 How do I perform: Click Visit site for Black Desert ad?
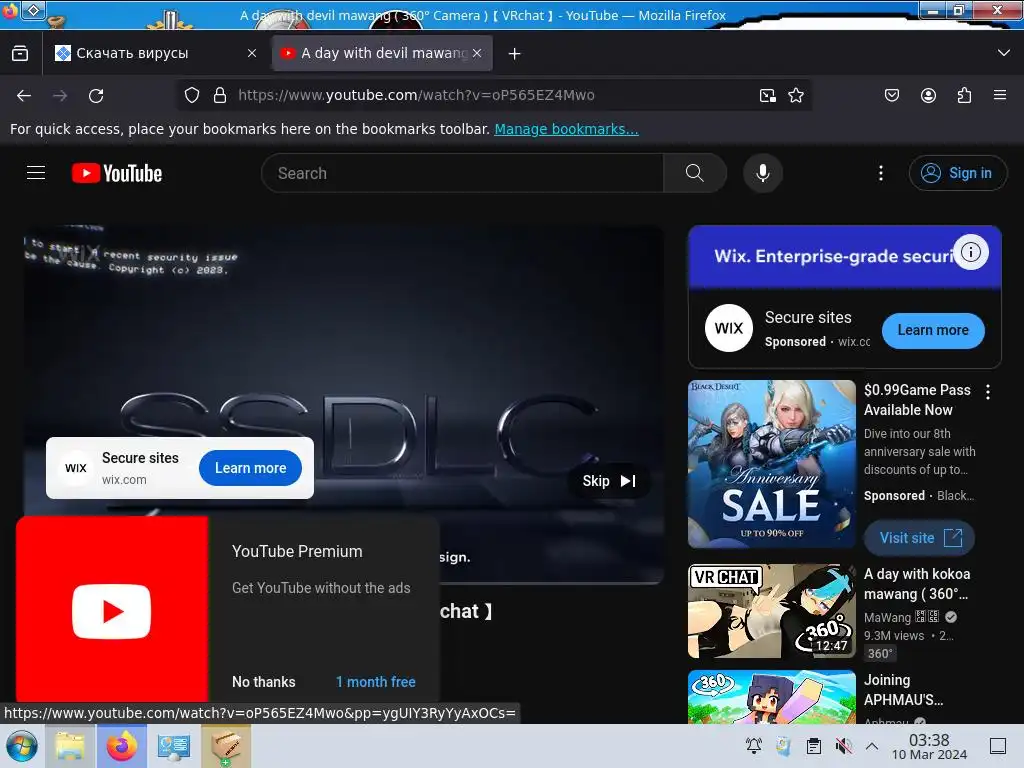[x=920, y=537]
